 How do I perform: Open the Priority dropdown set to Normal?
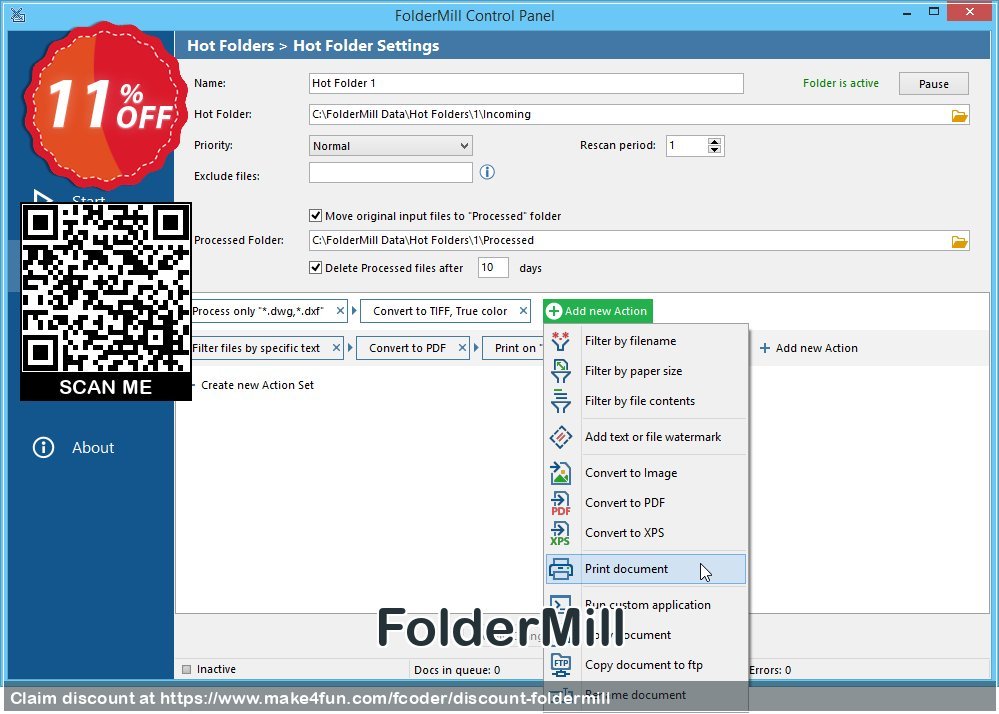pyautogui.click(x=391, y=146)
